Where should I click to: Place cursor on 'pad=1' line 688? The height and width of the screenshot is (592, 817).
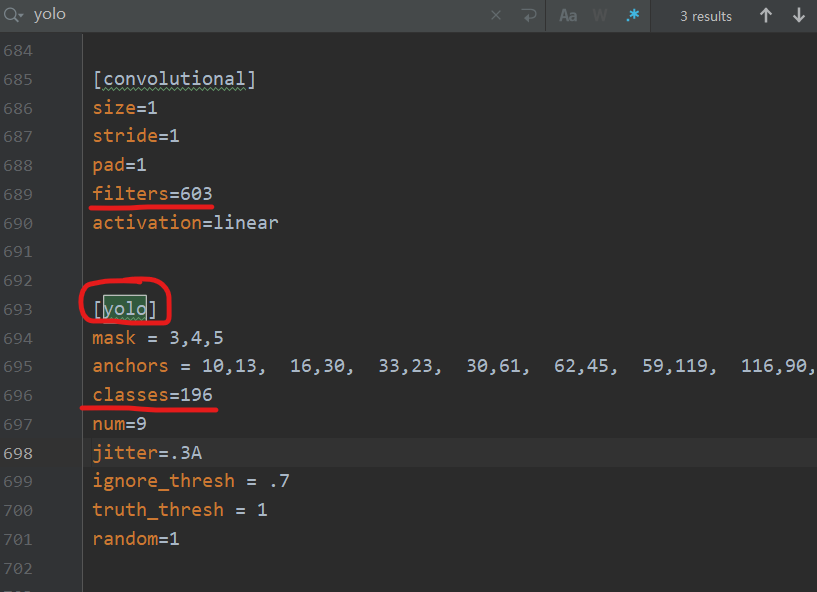119,165
